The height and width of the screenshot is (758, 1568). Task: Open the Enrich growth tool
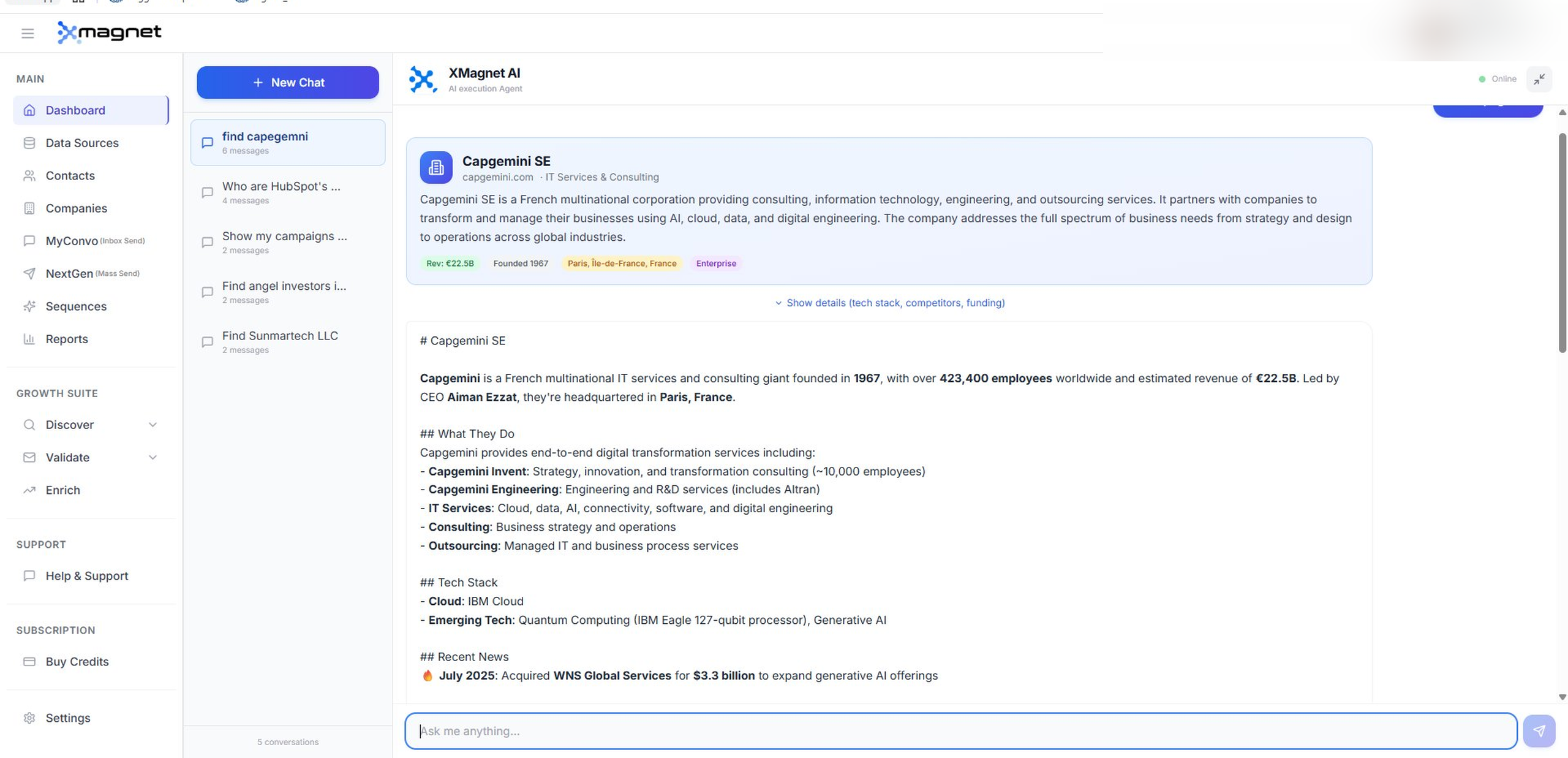pyautogui.click(x=62, y=490)
